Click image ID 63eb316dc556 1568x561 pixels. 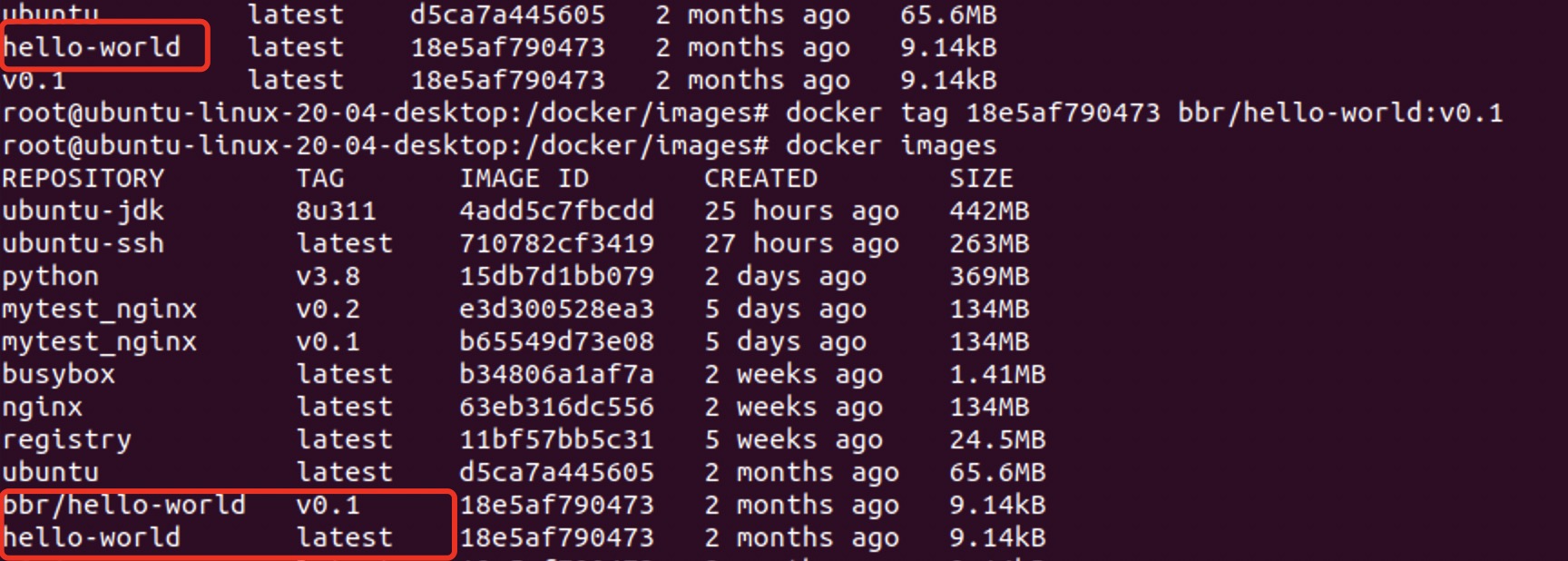click(556, 408)
